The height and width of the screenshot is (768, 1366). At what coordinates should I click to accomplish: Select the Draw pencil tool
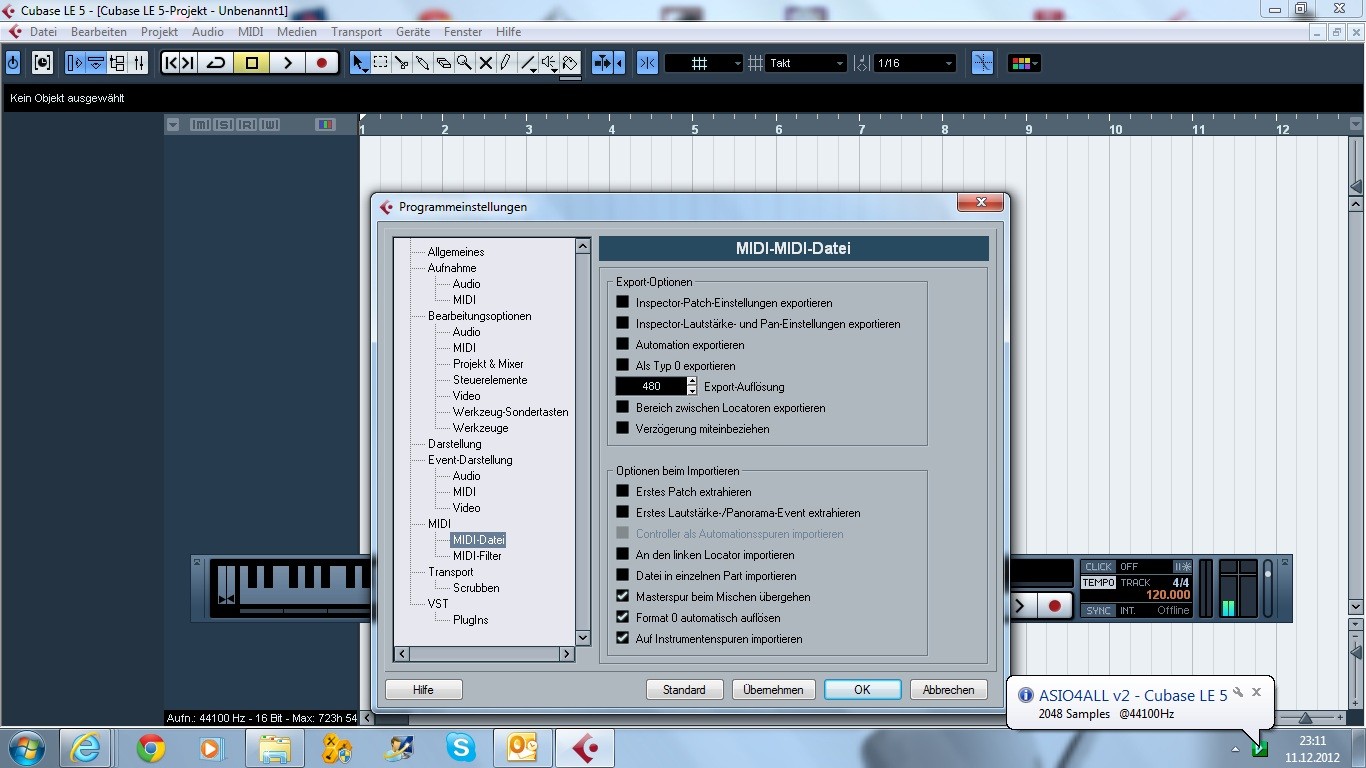click(x=507, y=63)
